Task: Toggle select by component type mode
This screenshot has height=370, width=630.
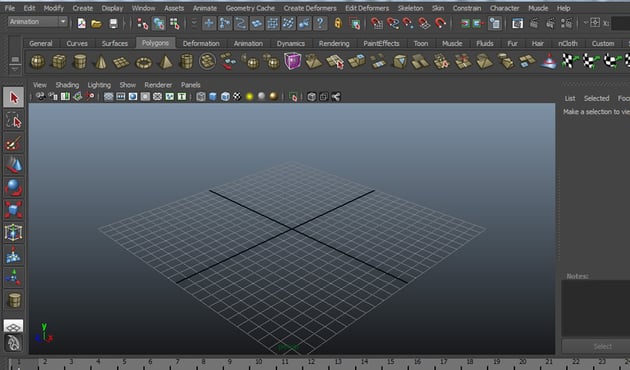Action: click(x=174, y=24)
